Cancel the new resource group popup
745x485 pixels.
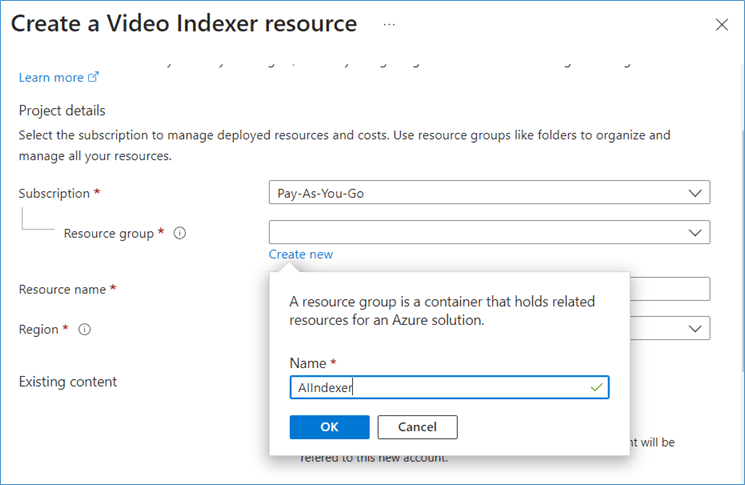pos(417,427)
